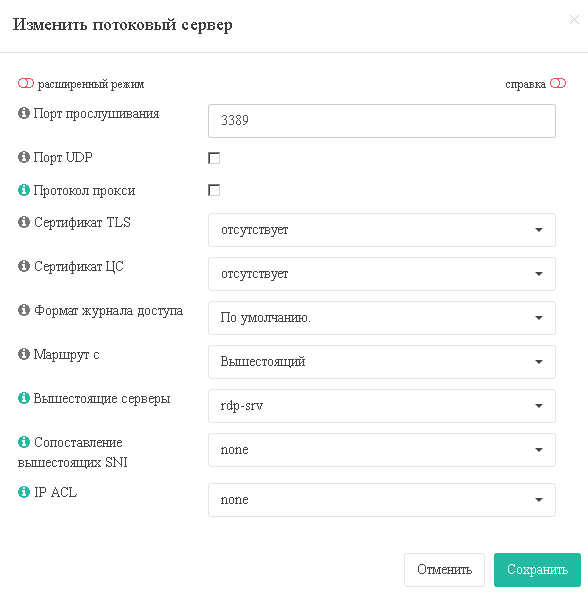588x596 pixels.
Task: Click info icon next to Маршрут с
Action: pos(24,354)
